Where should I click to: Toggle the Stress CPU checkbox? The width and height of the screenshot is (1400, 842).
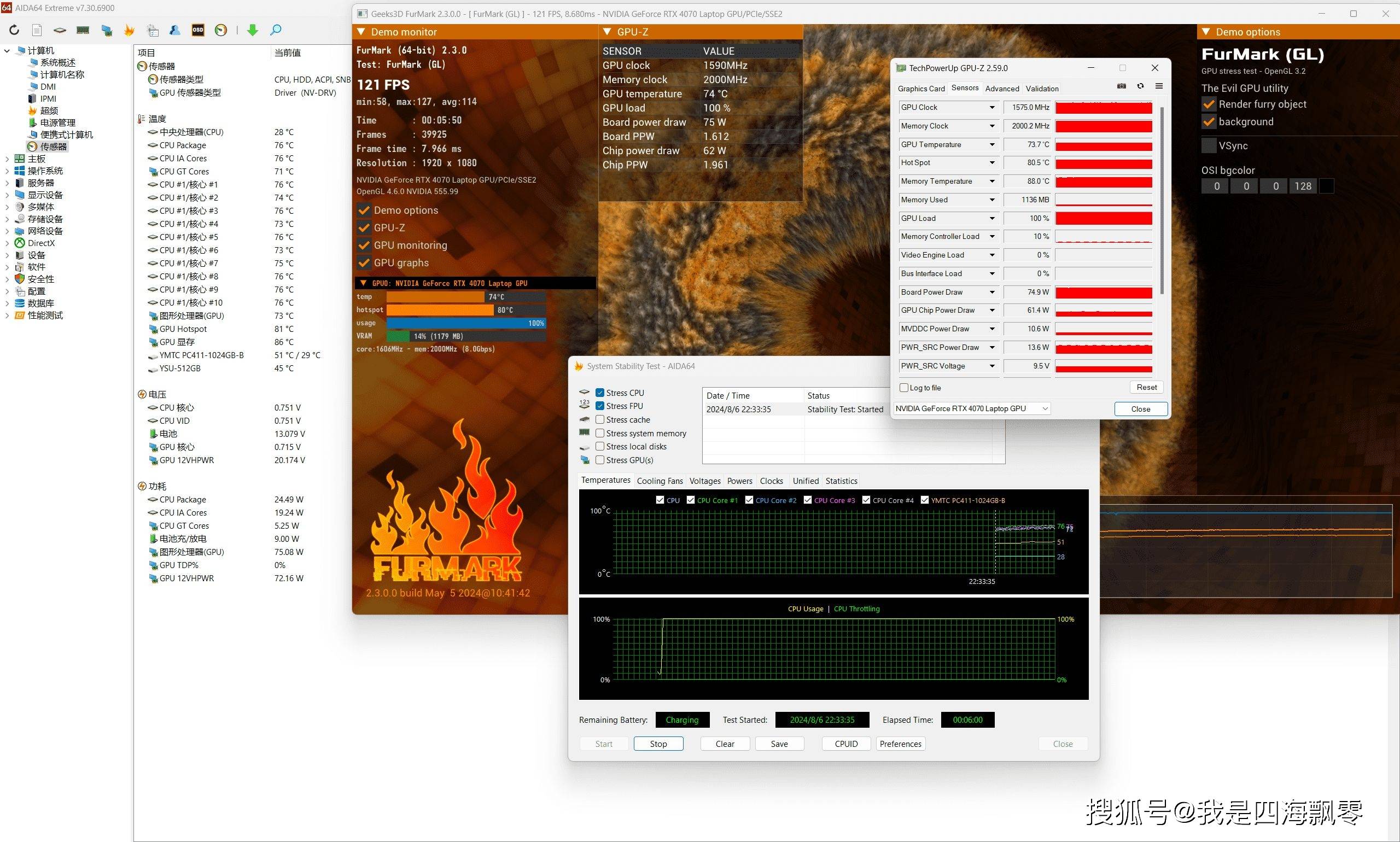tap(600, 393)
